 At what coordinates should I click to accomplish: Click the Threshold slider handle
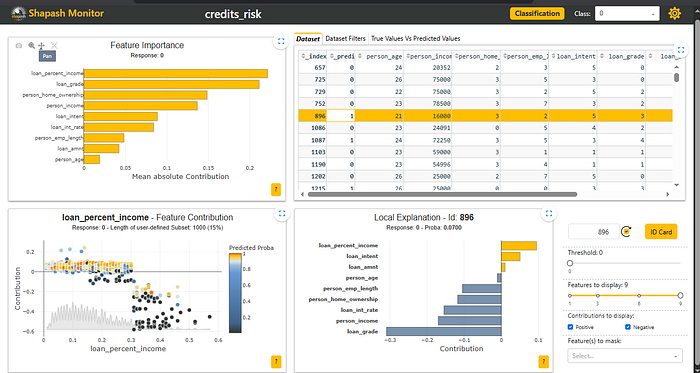click(570, 263)
